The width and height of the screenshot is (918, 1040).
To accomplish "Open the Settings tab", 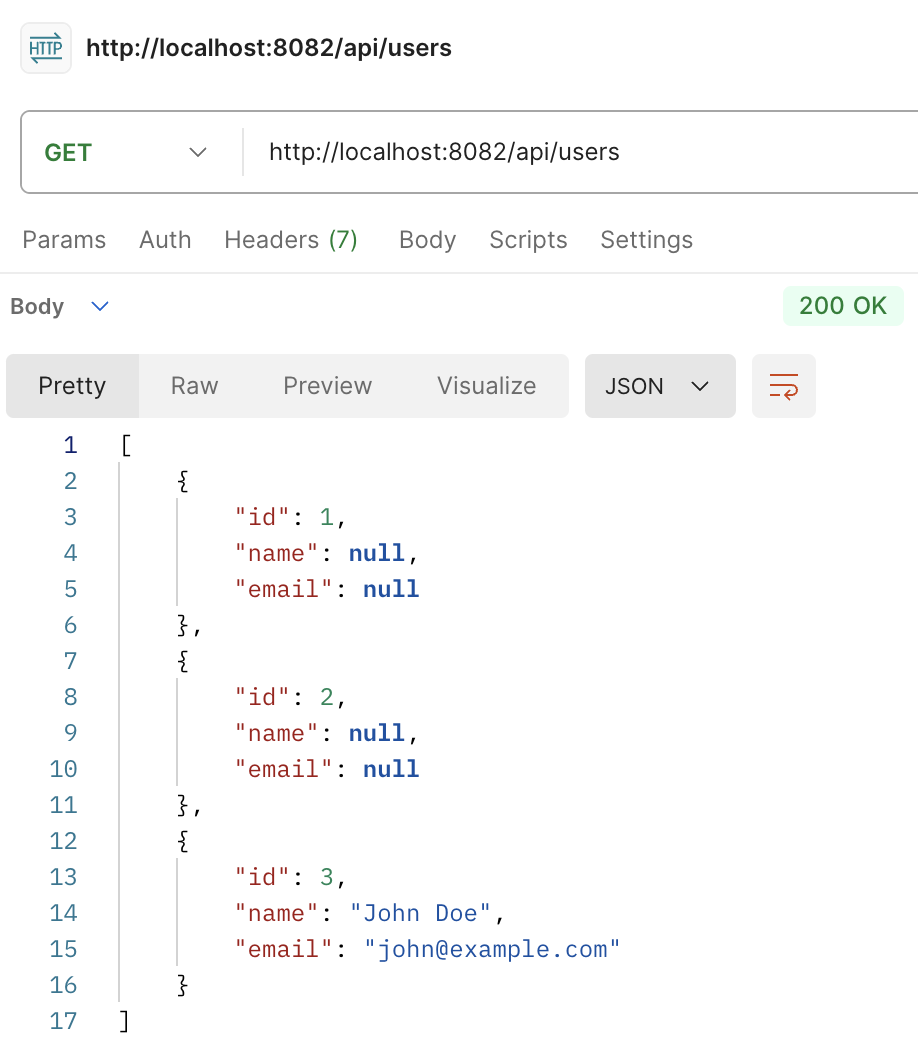I will pos(646,240).
